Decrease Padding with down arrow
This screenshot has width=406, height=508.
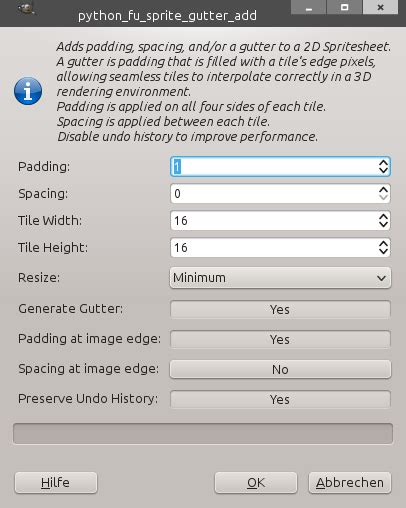(x=383, y=171)
